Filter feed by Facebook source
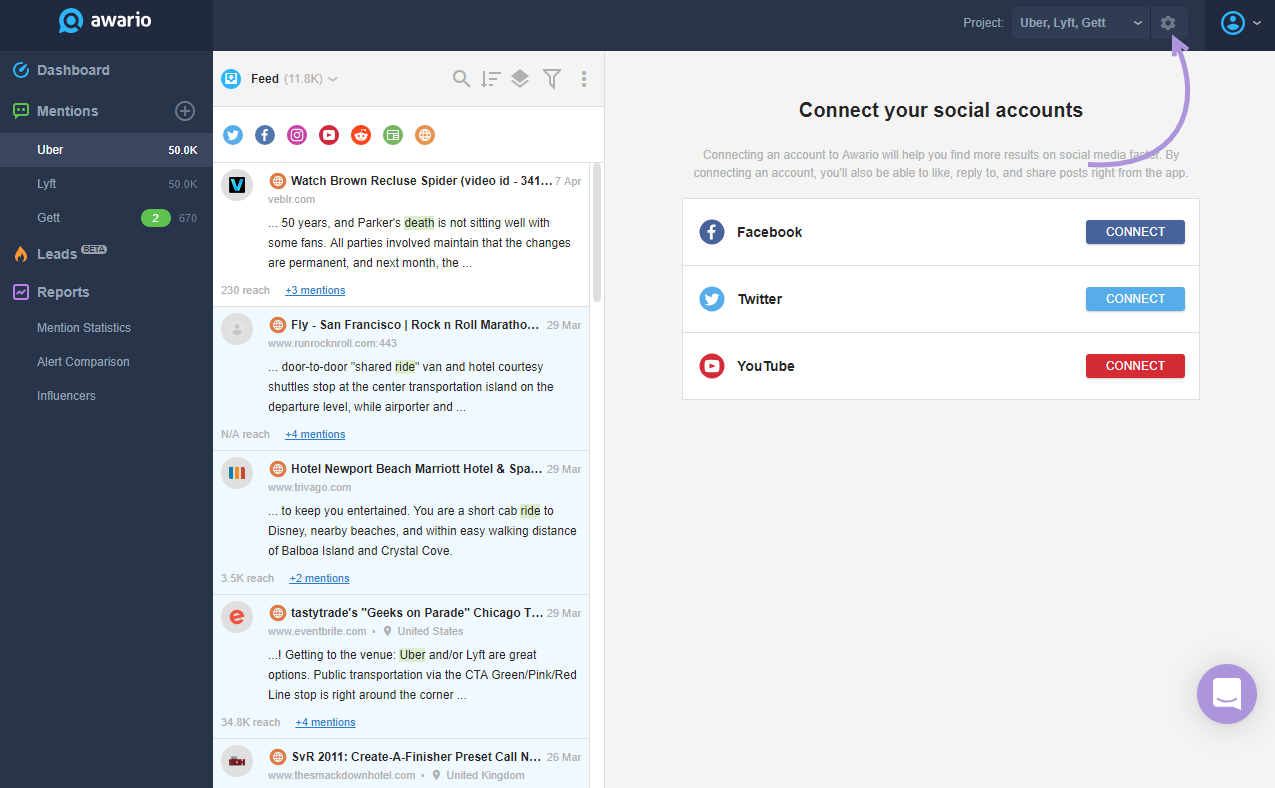The height and width of the screenshot is (788, 1275). pyautogui.click(x=265, y=135)
